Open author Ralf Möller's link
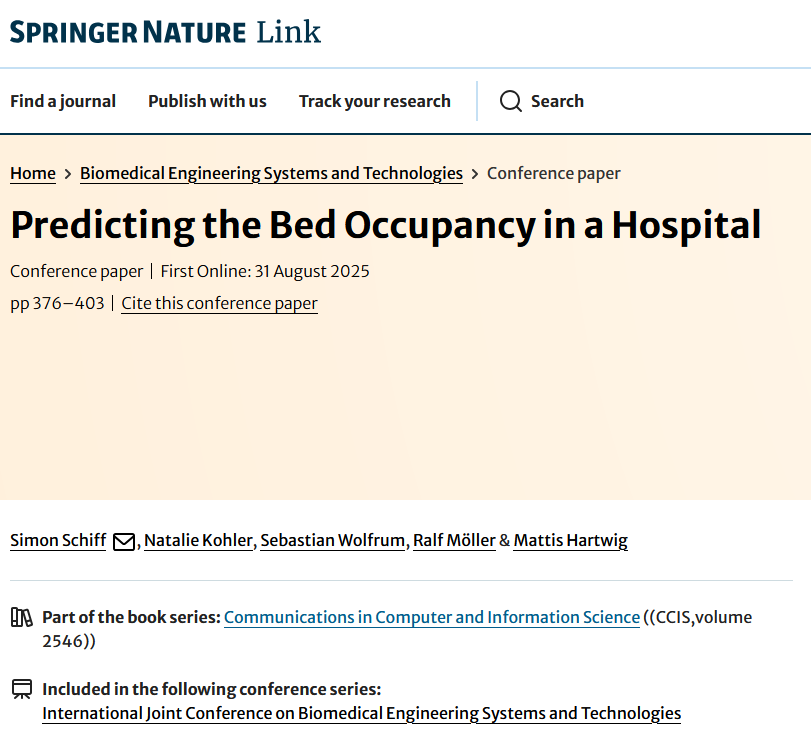 point(454,540)
